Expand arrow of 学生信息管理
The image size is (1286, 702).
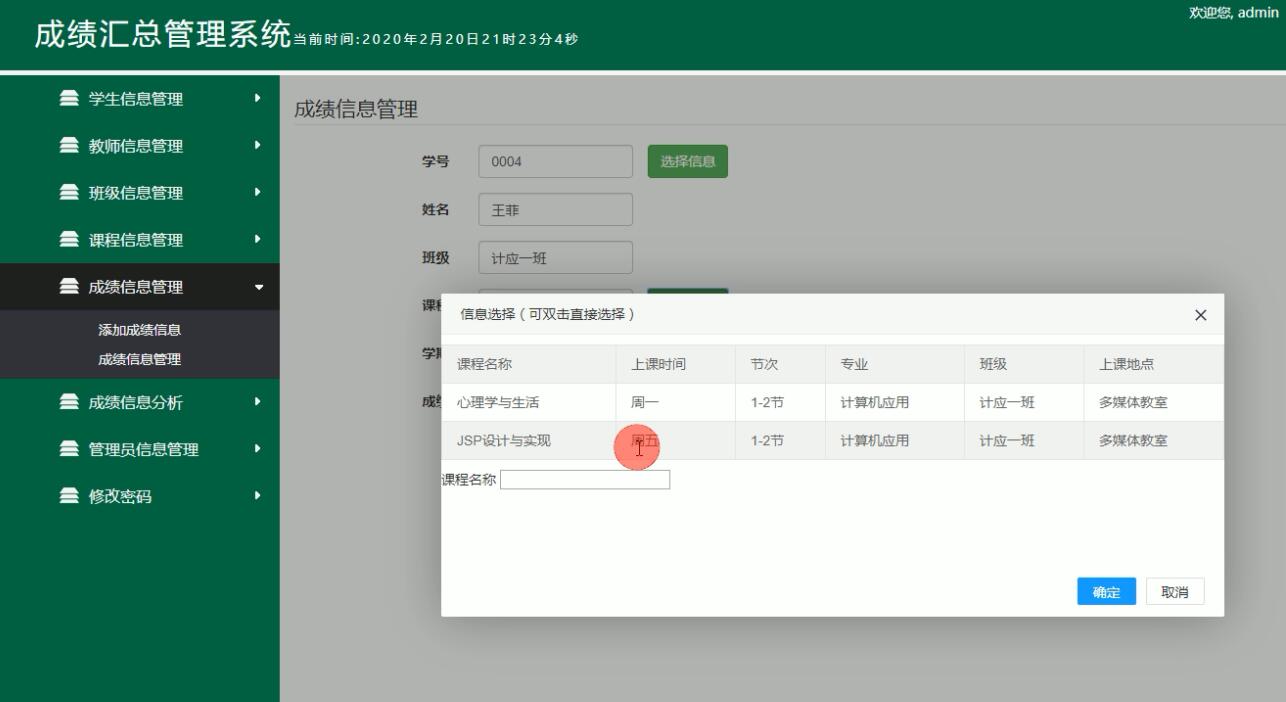pos(258,98)
